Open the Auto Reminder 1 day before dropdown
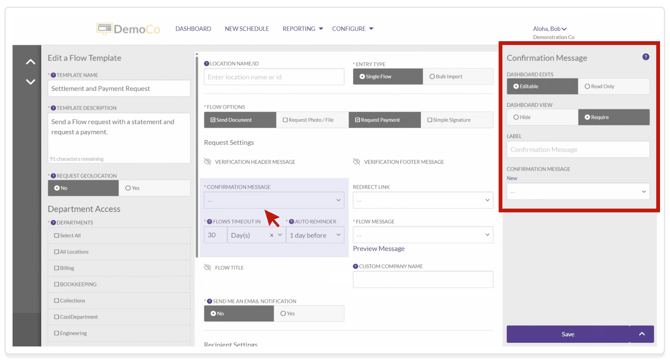The width and height of the screenshot is (670, 364). pos(315,235)
